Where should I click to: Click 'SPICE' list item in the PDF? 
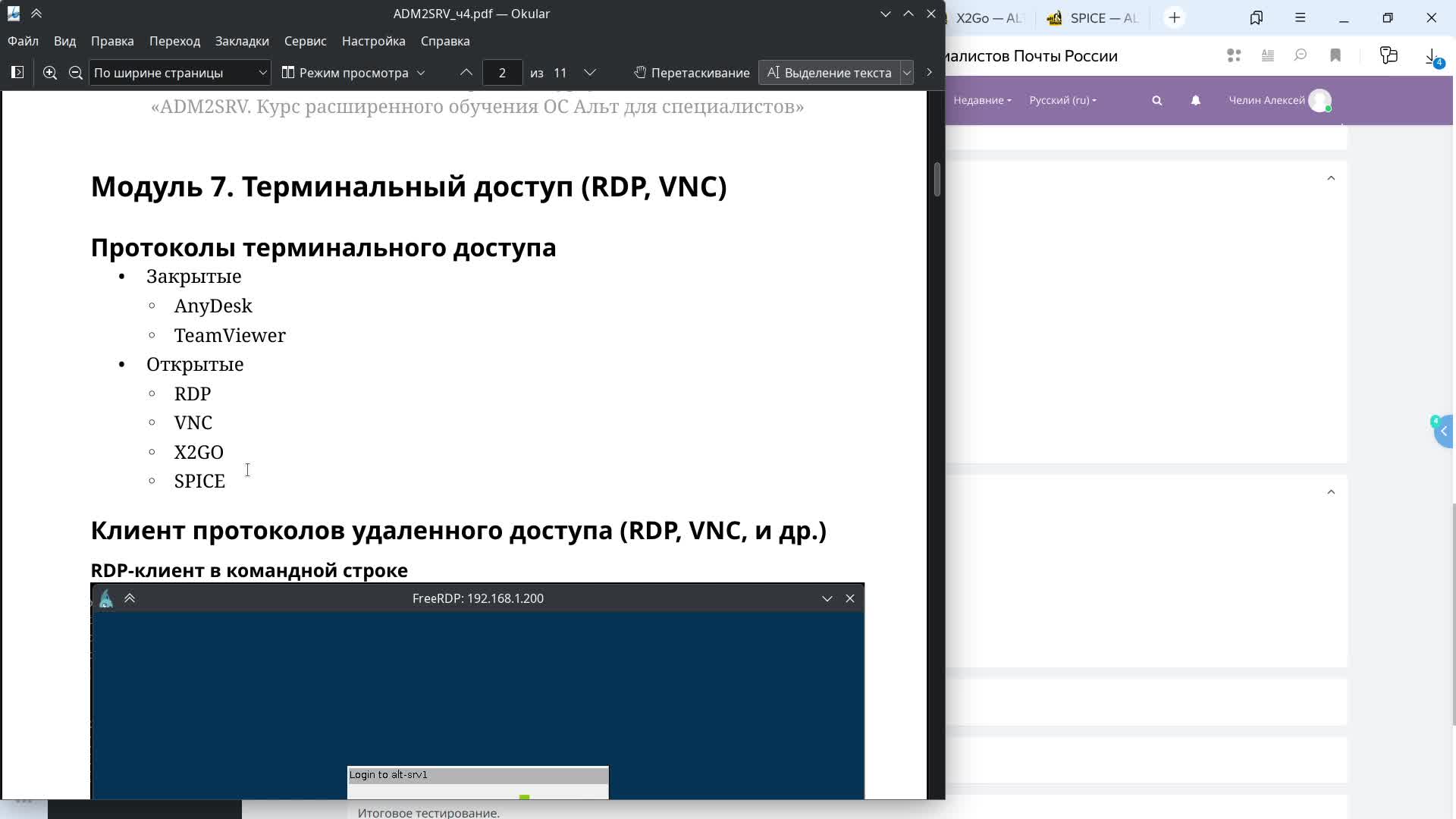point(199,481)
